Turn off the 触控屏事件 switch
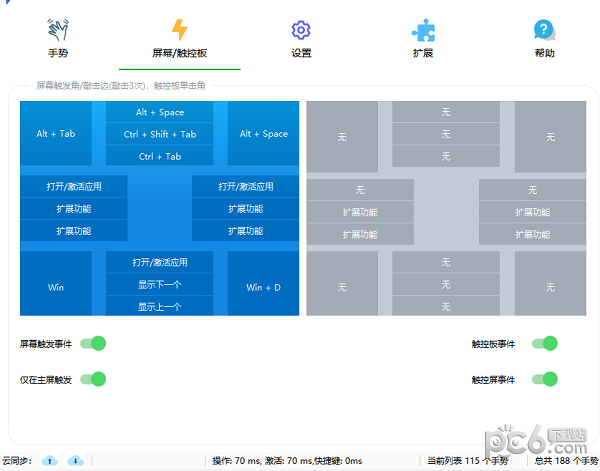Screen dimensions: 600x471 [x=544, y=379]
